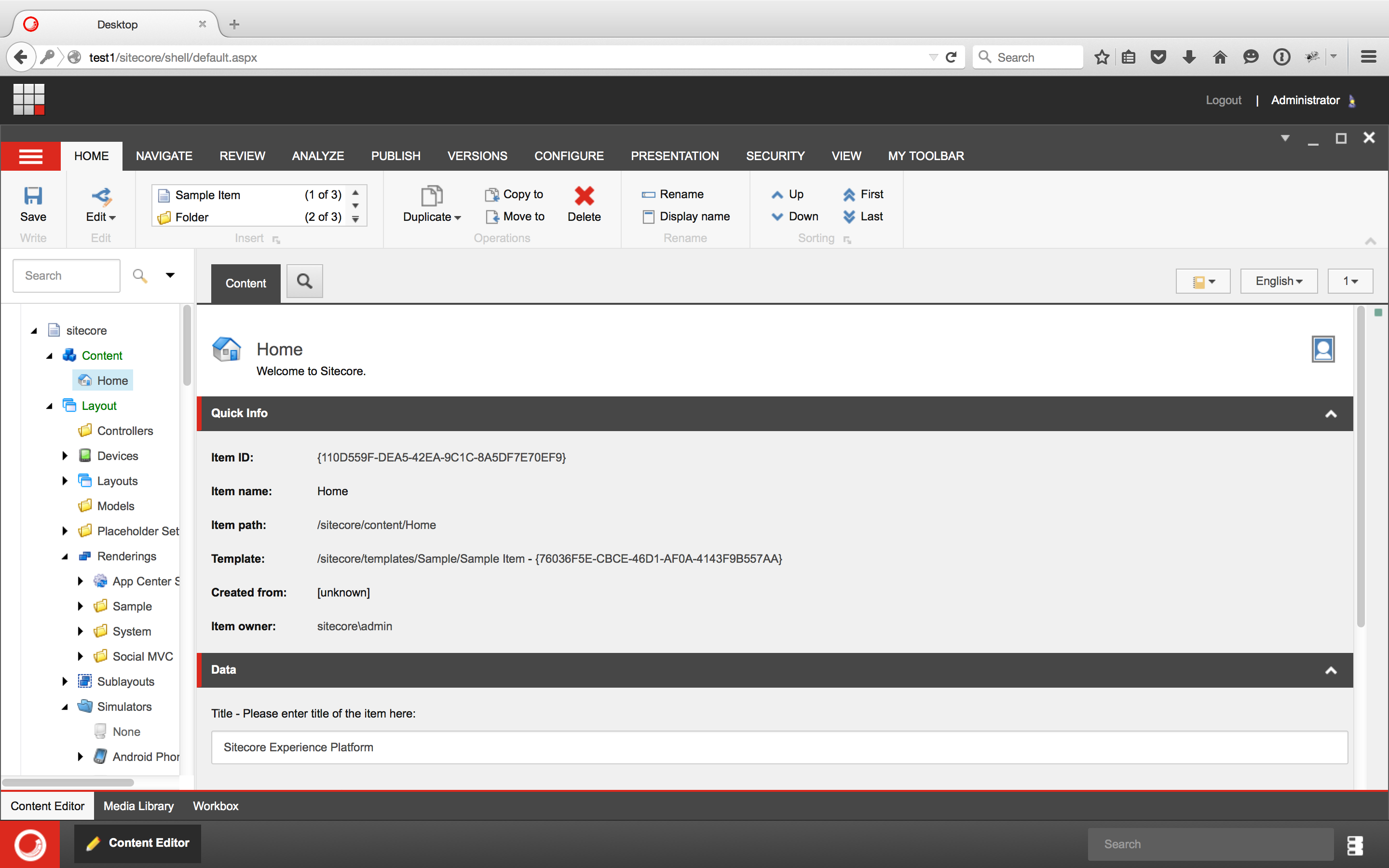
Task: Open the Media Library tab
Action: pyautogui.click(x=138, y=806)
